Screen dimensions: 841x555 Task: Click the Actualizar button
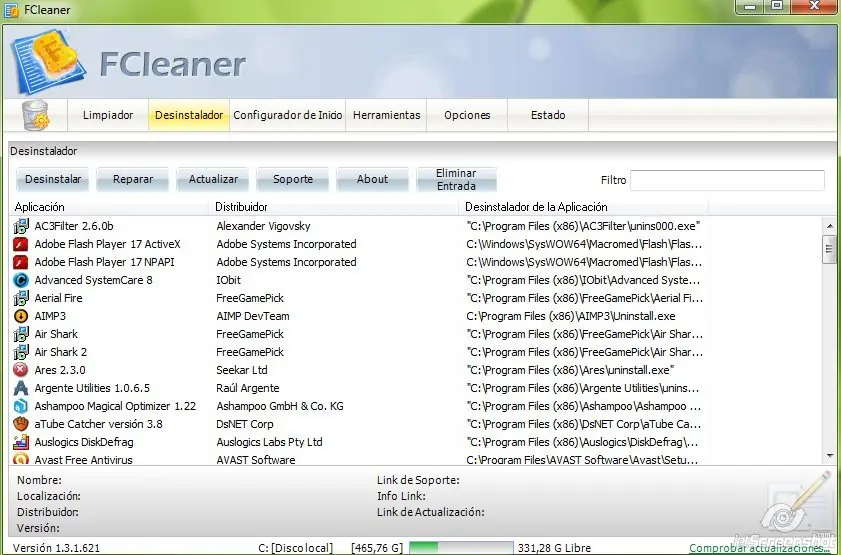213,179
